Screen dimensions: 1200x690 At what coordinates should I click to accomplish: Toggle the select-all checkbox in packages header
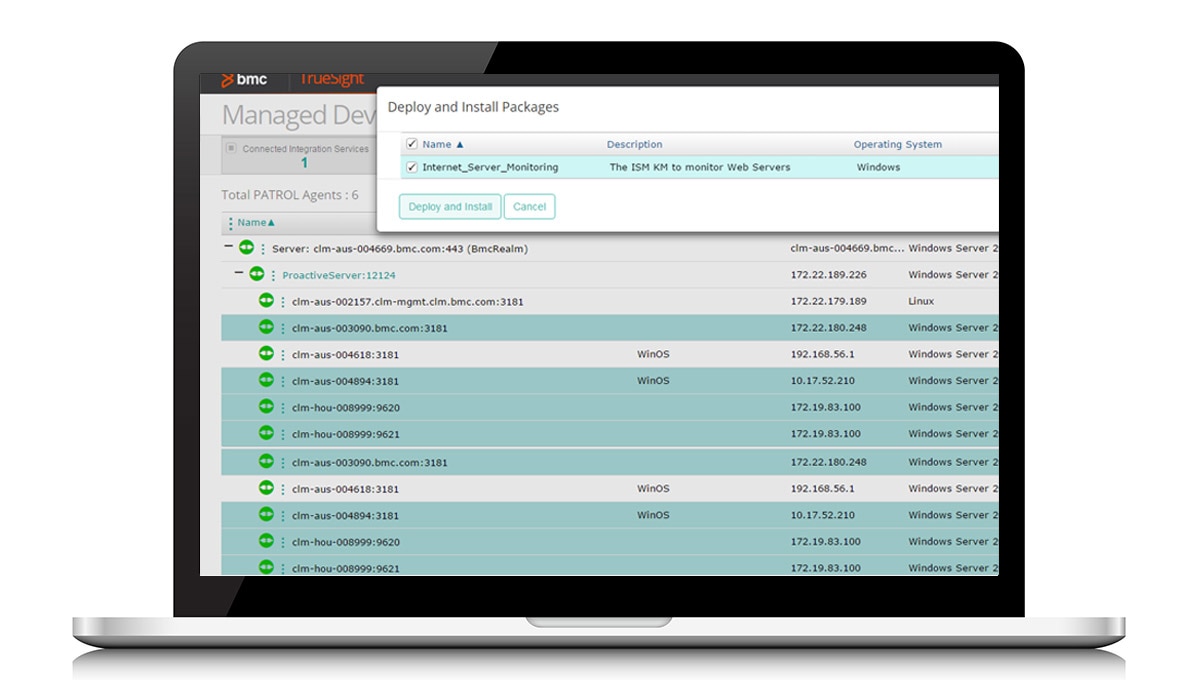[412, 144]
